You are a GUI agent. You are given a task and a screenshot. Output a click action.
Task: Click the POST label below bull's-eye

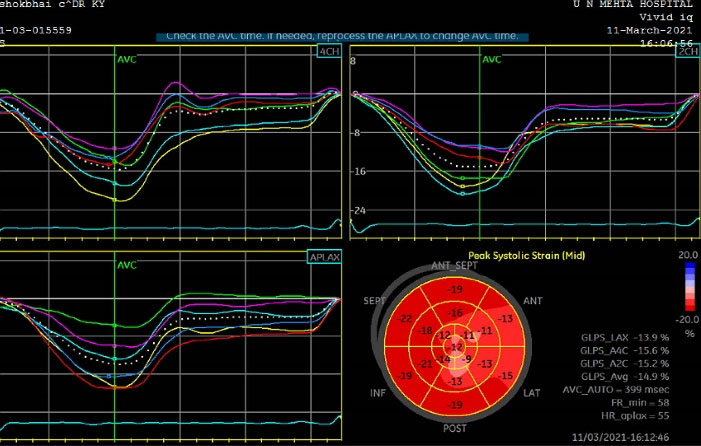(x=457, y=427)
